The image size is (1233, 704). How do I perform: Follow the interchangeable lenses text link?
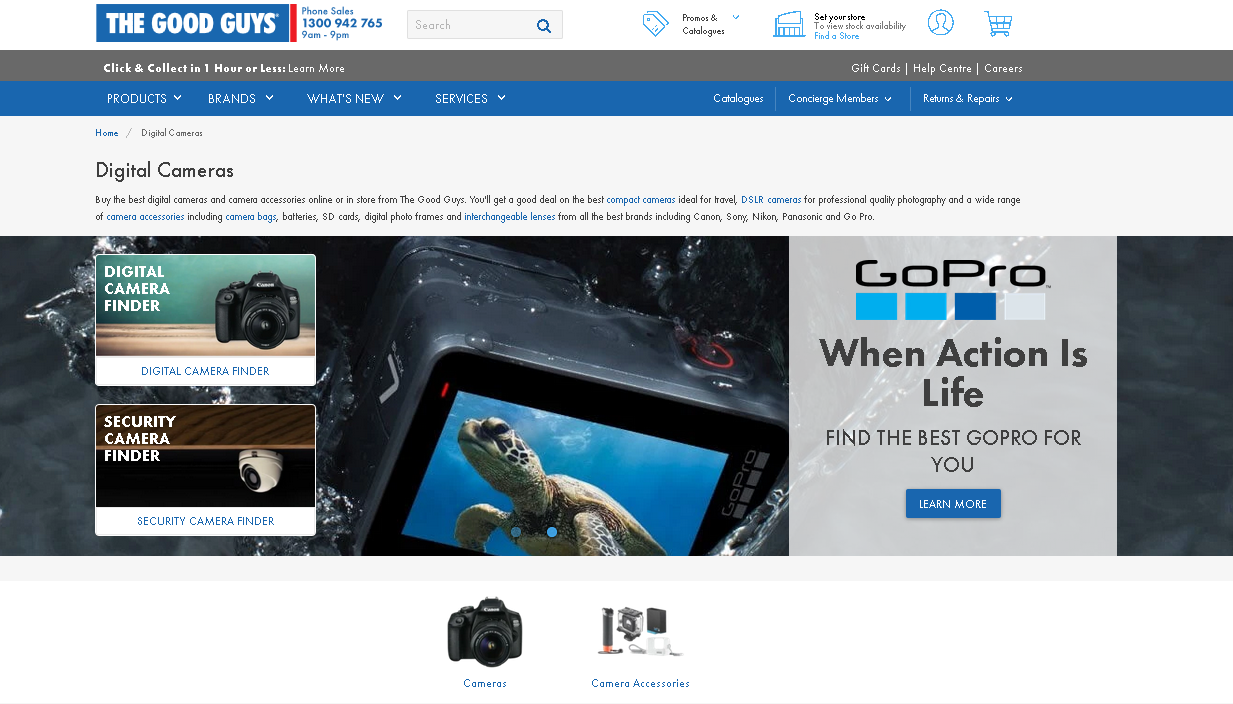[510, 217]
